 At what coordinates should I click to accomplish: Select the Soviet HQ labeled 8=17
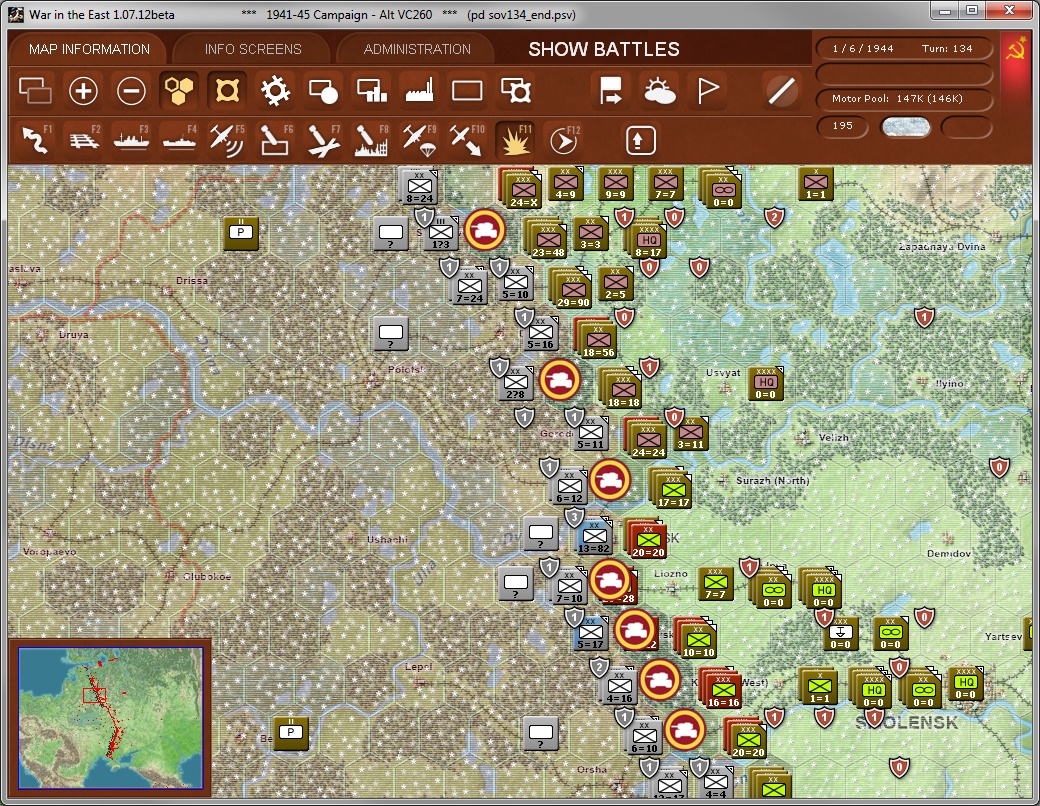(648, 240)
